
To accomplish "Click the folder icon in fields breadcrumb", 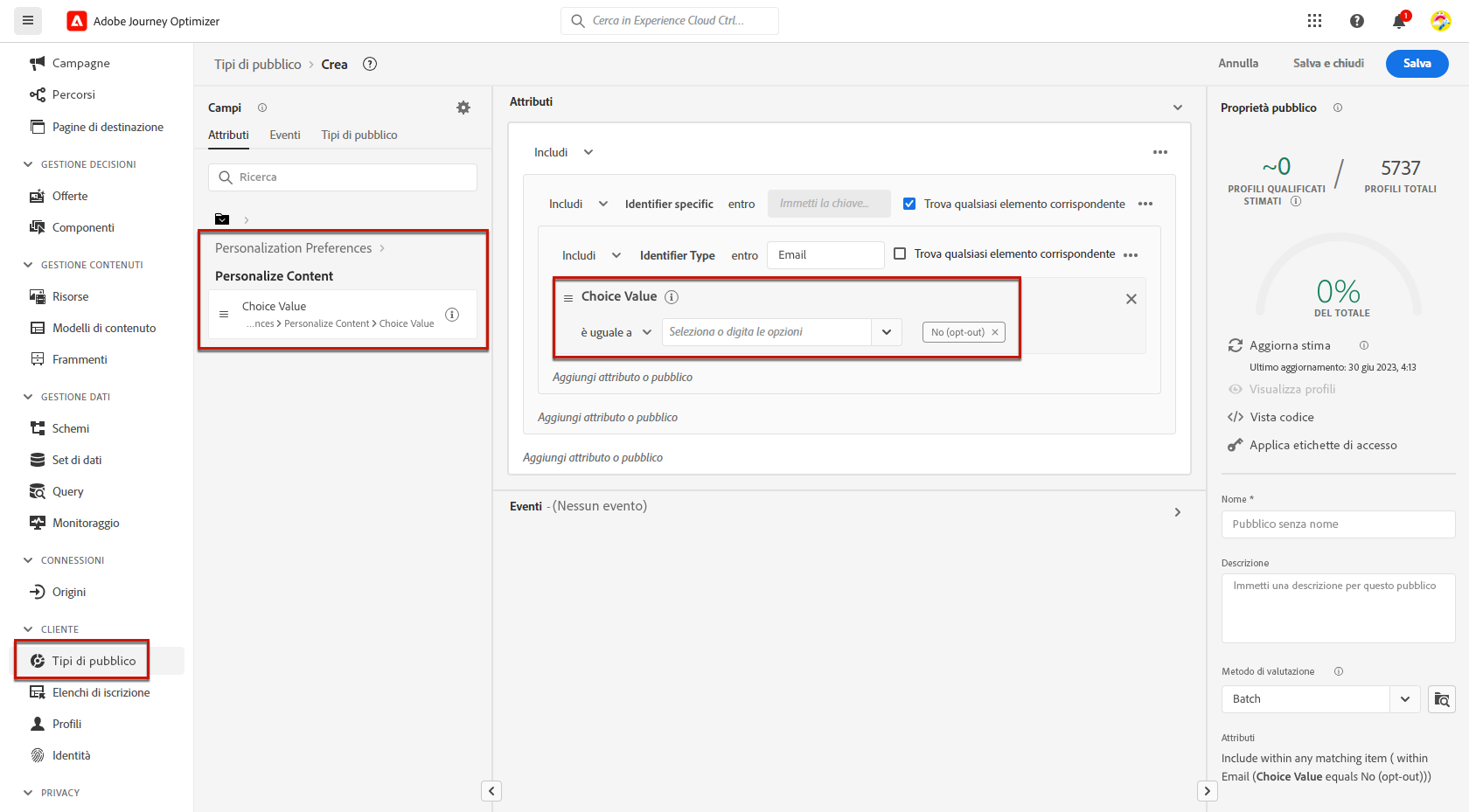I will coord(222,219).
